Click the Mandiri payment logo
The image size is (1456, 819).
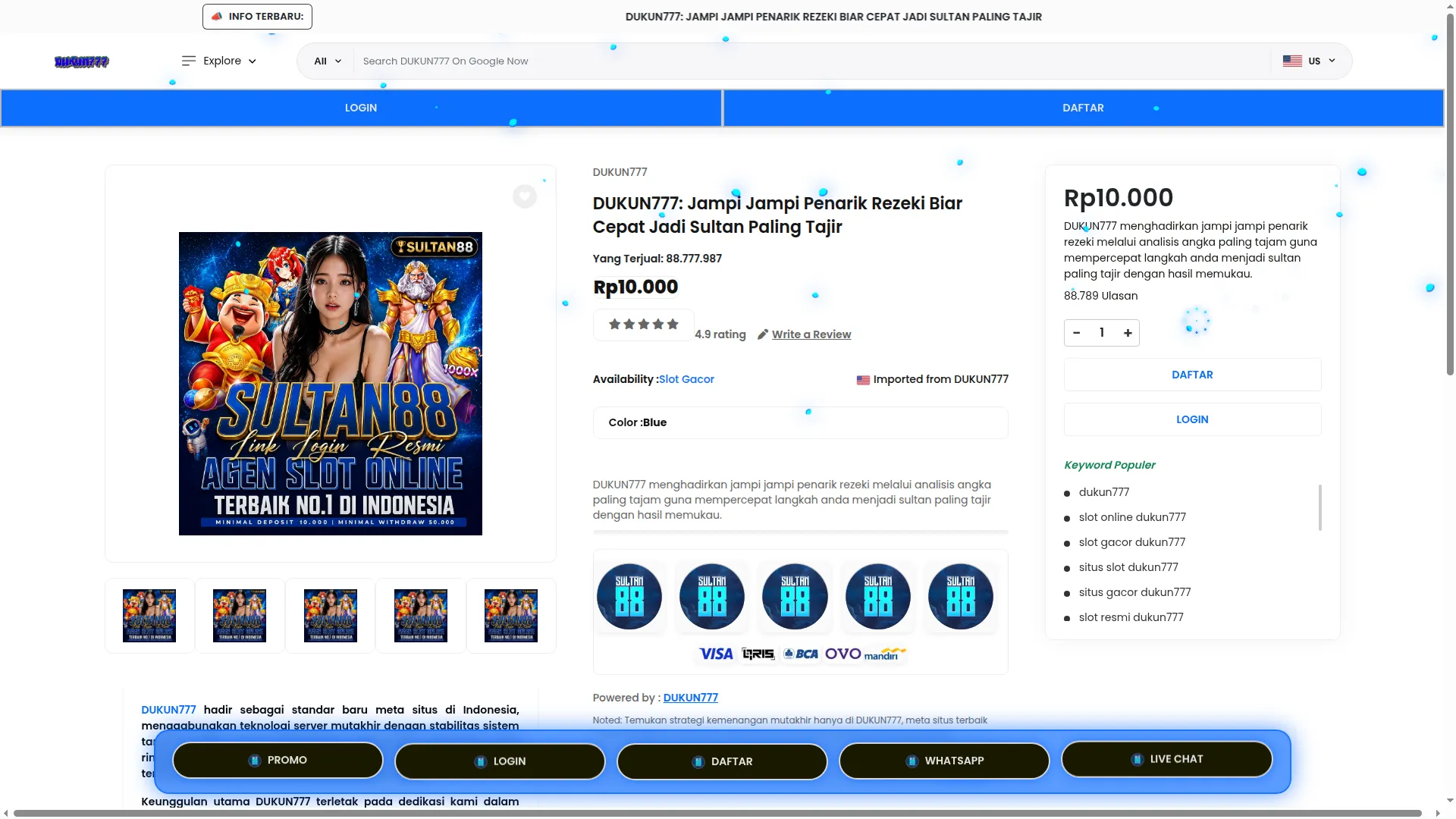tap(885, 654)
